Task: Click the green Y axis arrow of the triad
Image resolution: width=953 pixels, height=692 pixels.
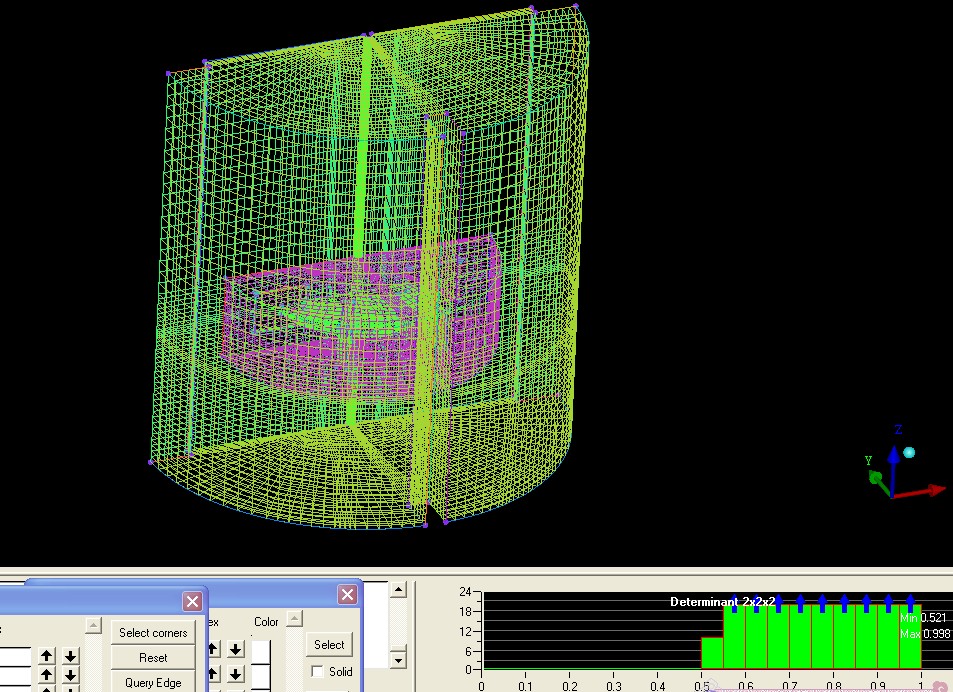Action: [877, 476]
